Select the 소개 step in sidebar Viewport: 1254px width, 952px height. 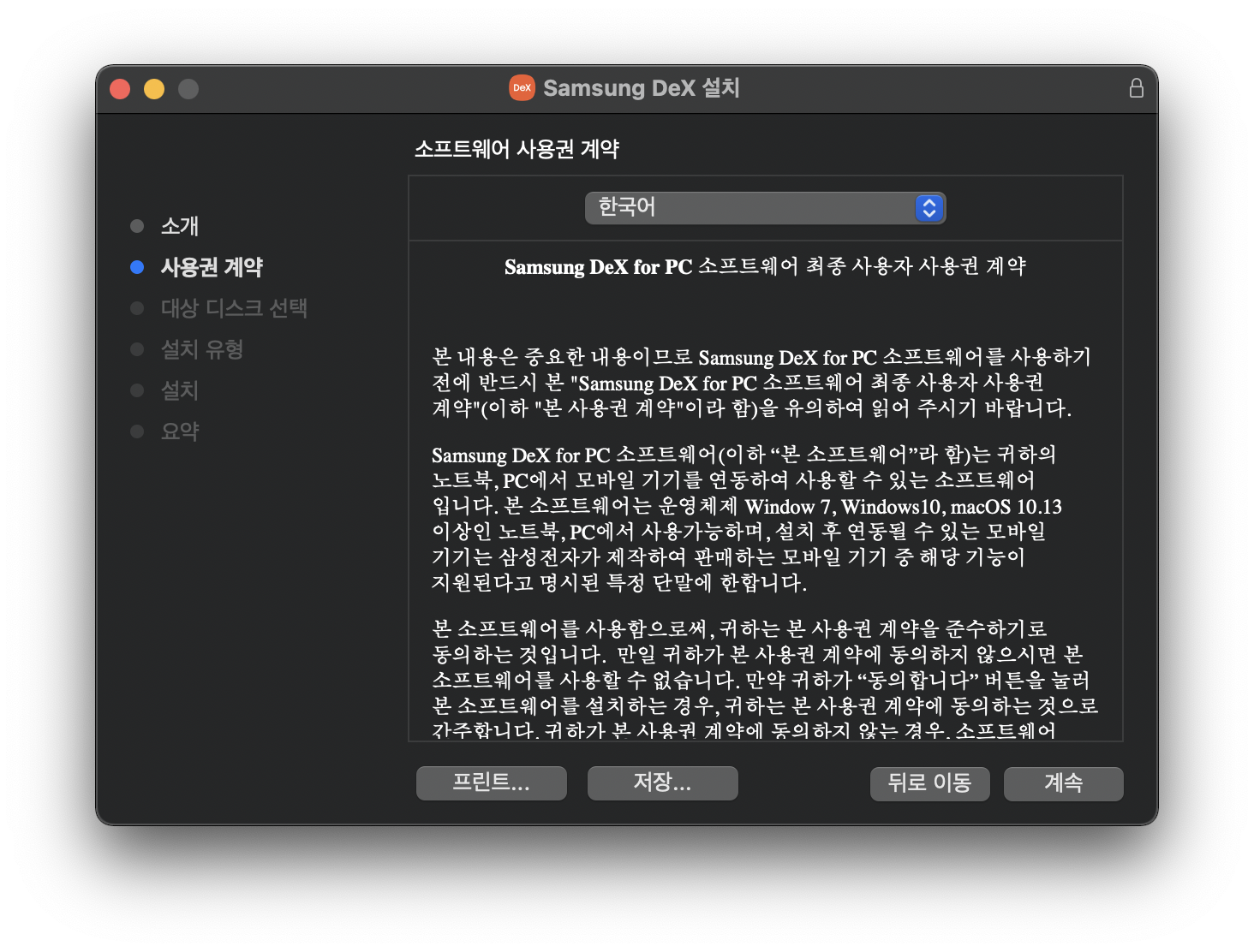click(x=180, y=226)
